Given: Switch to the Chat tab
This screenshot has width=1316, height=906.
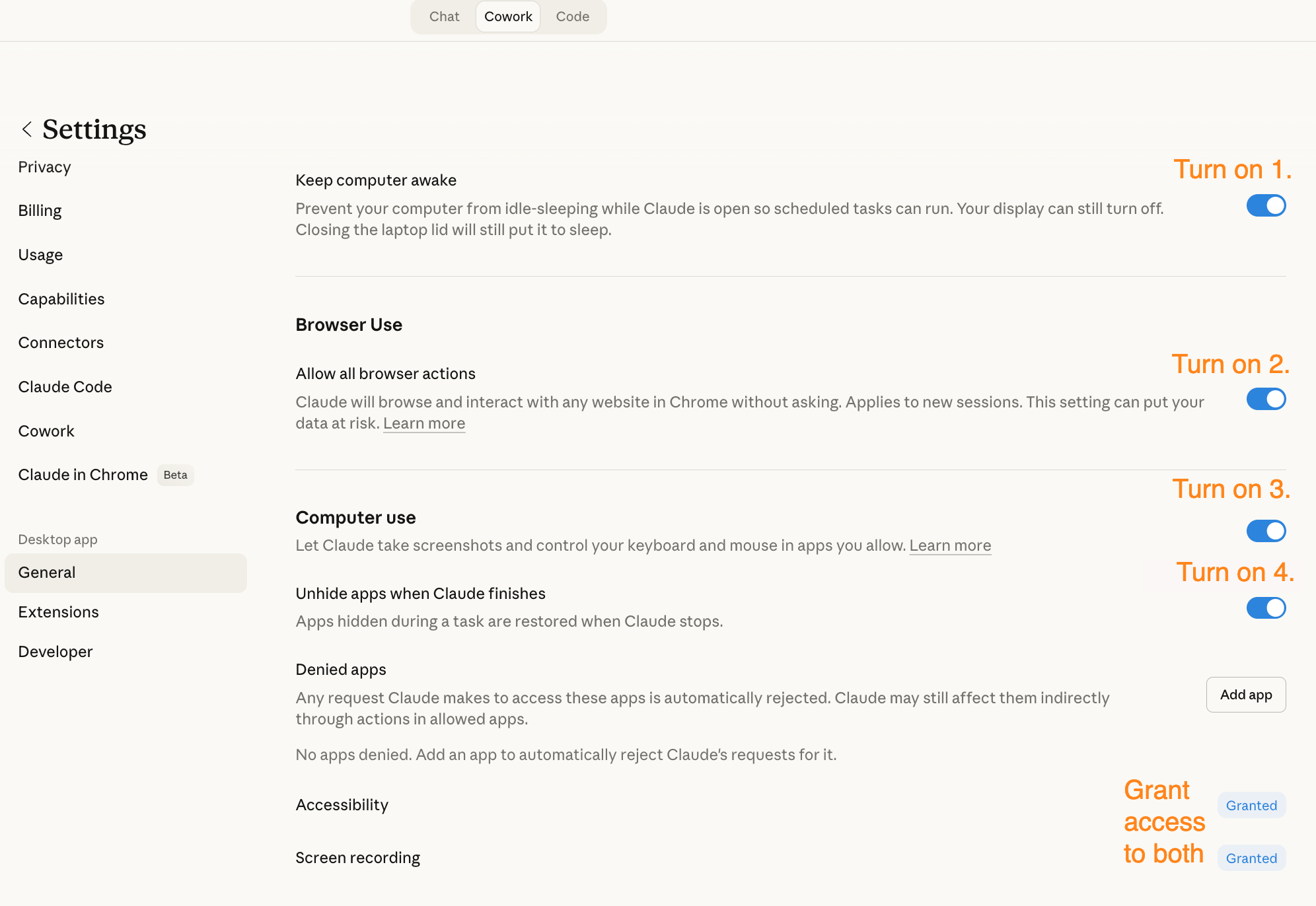Looking at the screenshot, I should click(x=444, y=17).
